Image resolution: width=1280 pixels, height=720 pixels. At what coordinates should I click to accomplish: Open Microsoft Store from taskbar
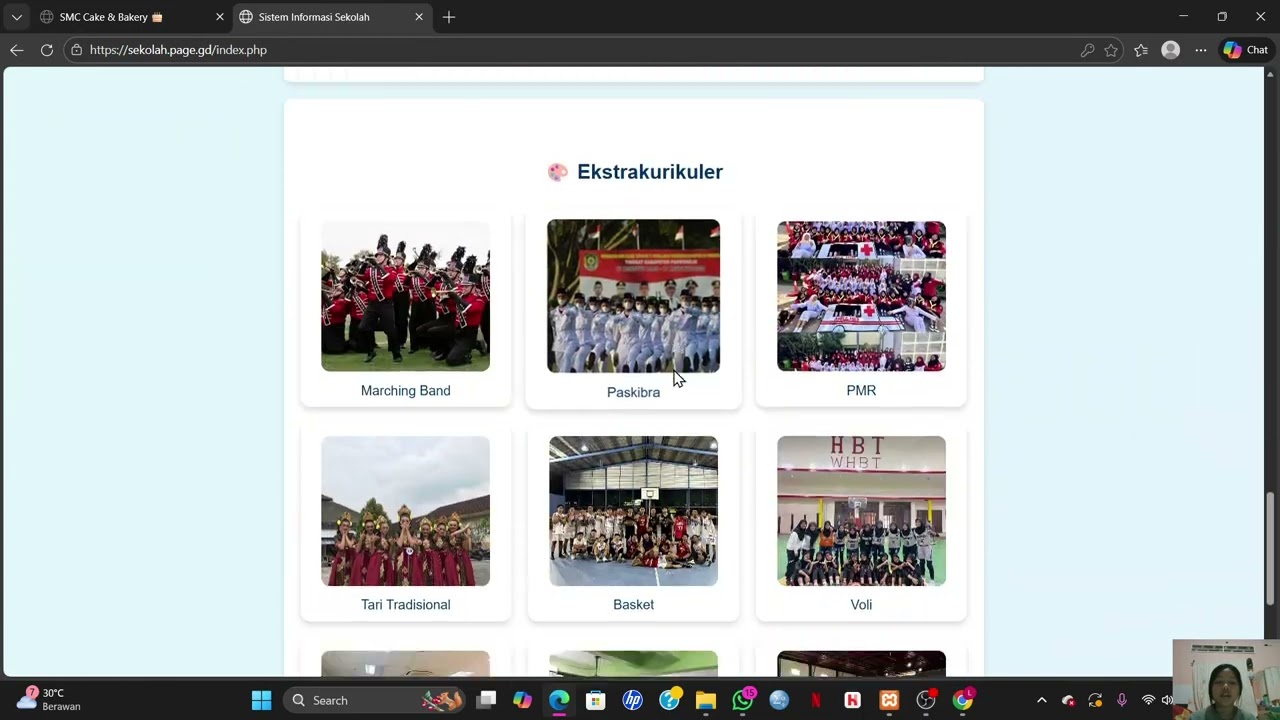pyautogui.click(x=595, y=701)
